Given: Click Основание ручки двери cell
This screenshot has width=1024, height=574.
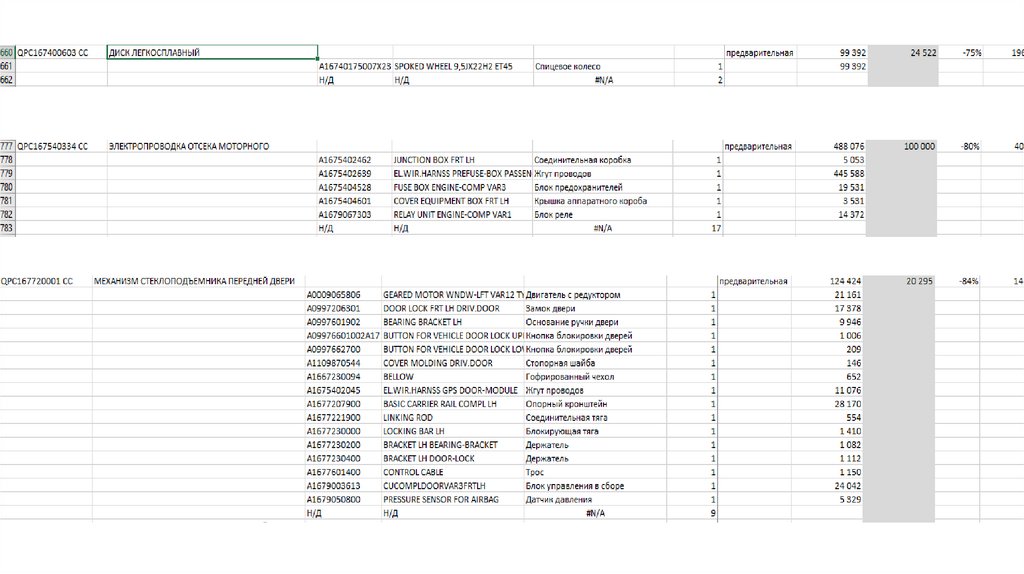Looking at the screenshot, I should pos(595,322).
